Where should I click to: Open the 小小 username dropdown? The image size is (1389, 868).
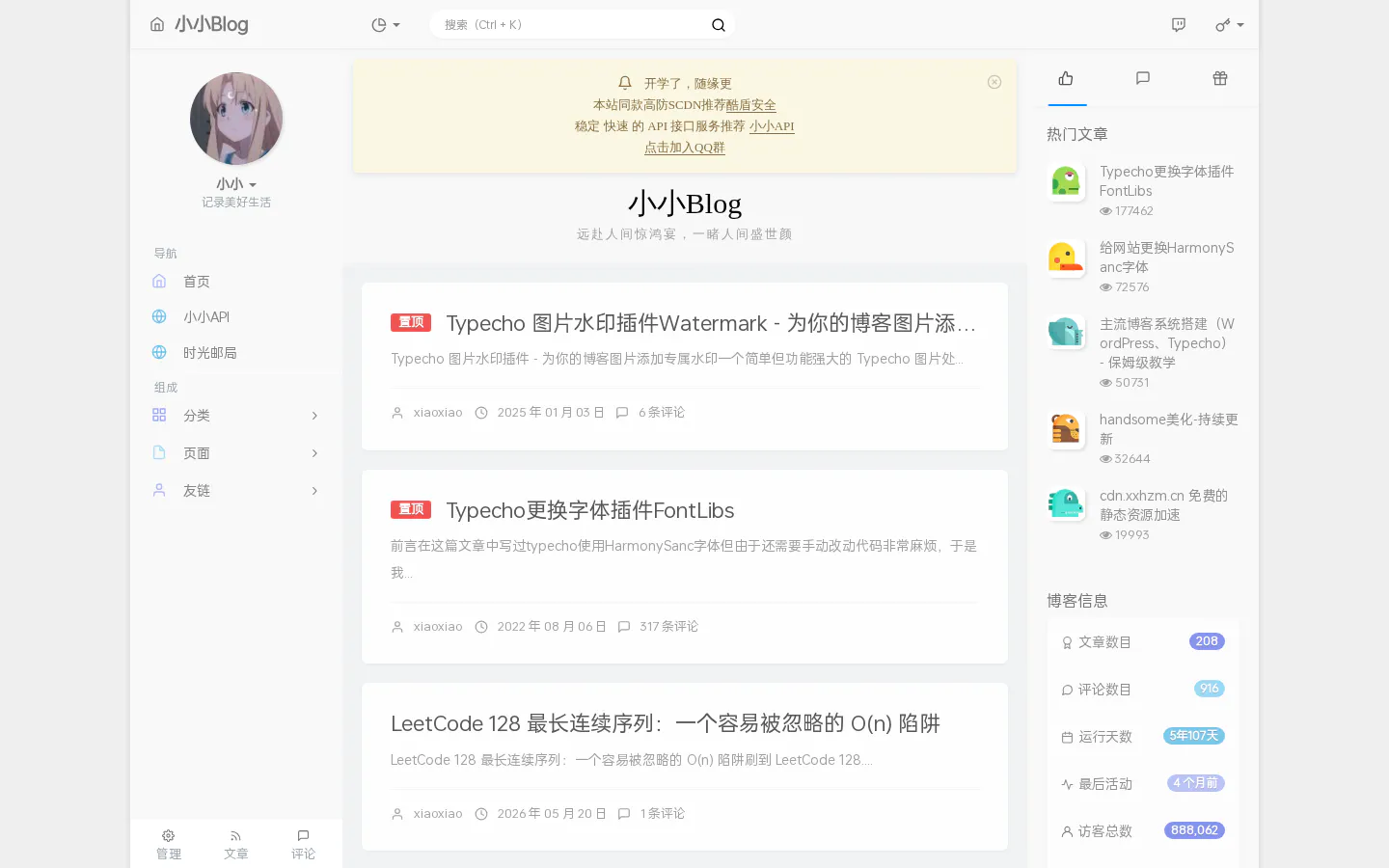[x=236, y=184]
